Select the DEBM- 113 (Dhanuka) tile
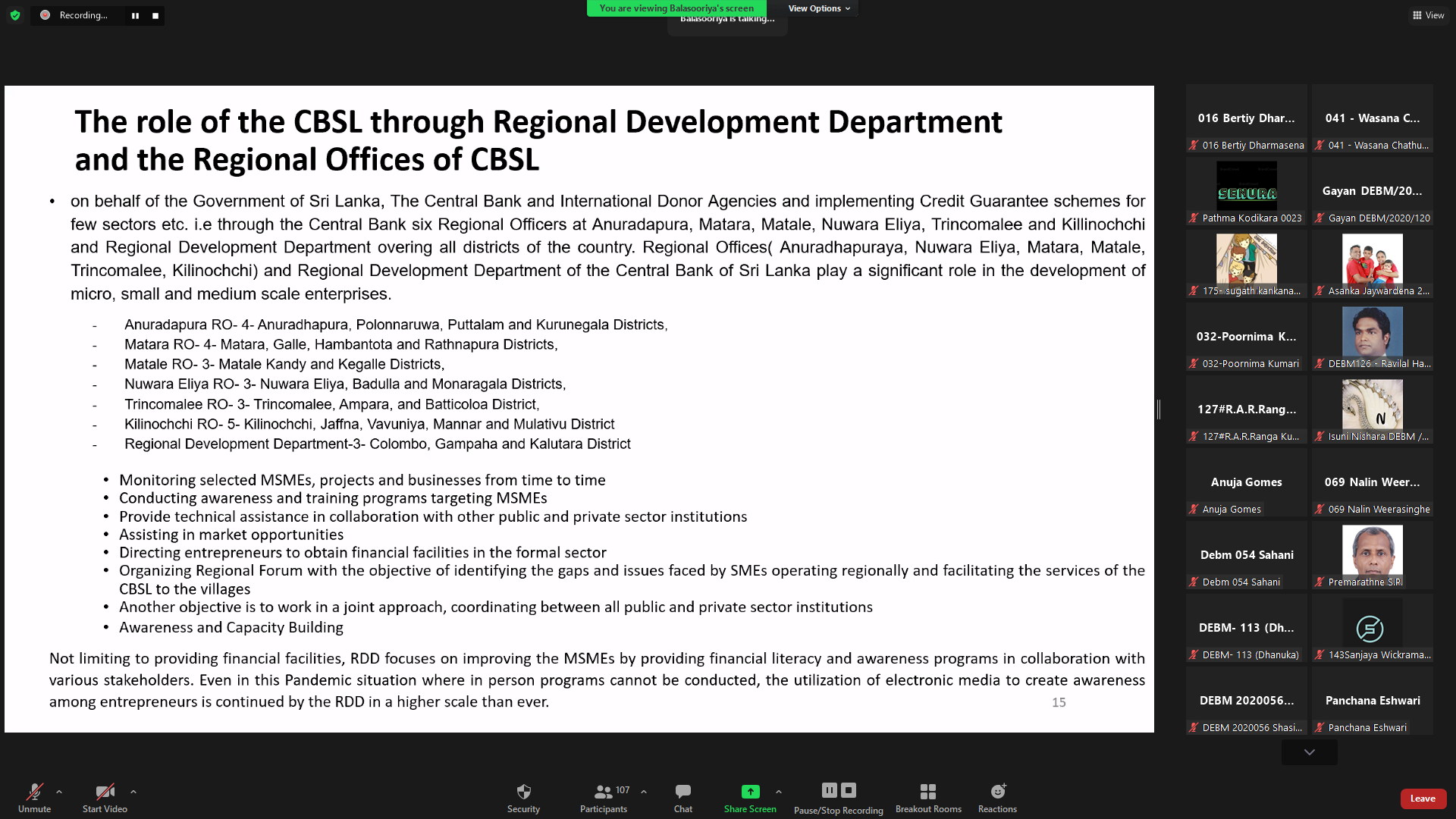Viewport: 1456px width, 819px height. [1247, 628]
